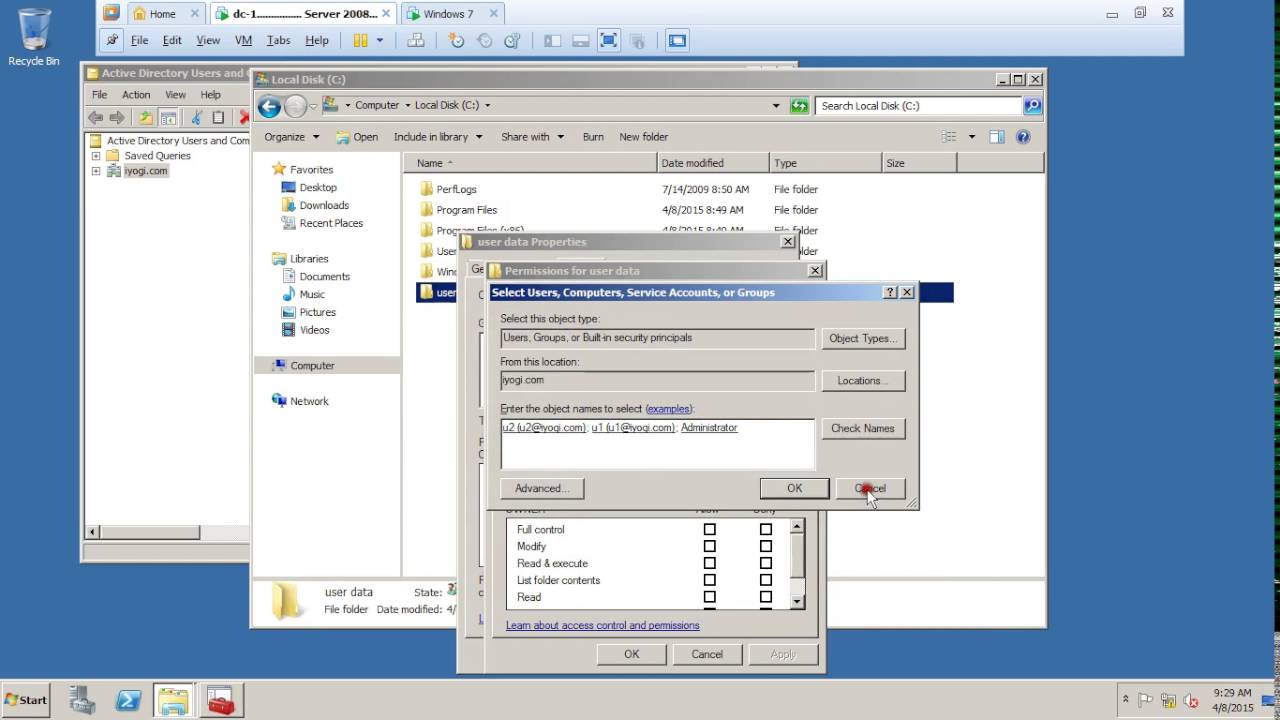Open the Recycle Bin desktop icon
Viewport: 1280px width, 720px height.
point(33,38)
